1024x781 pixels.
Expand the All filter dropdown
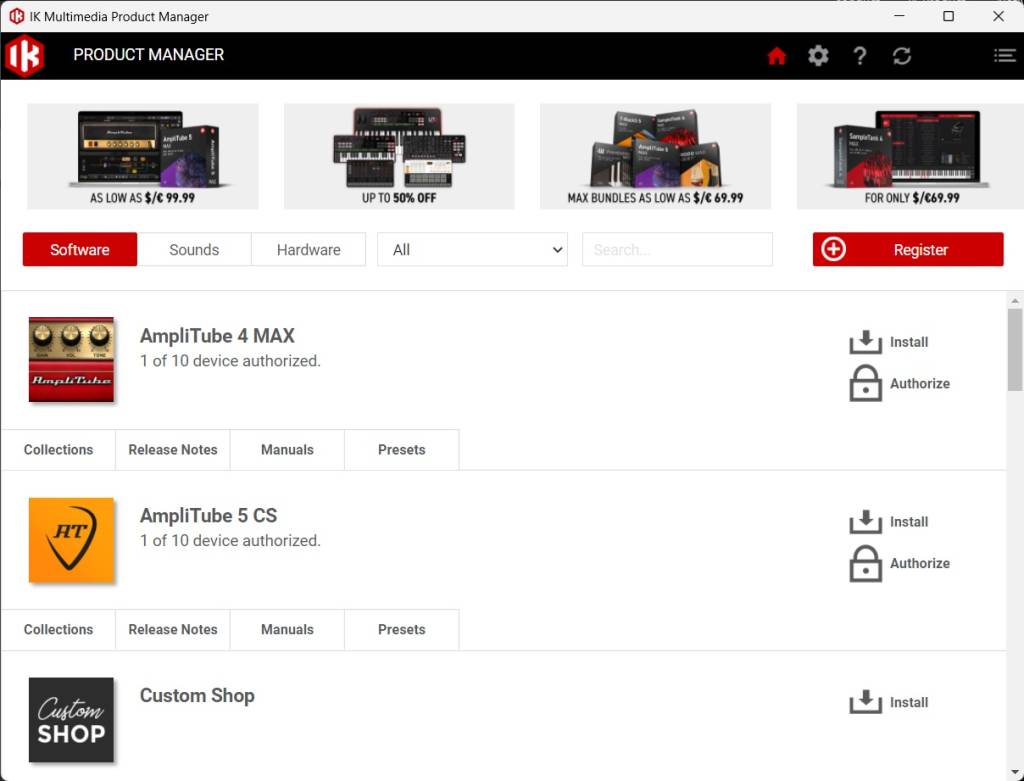(472, 250)
